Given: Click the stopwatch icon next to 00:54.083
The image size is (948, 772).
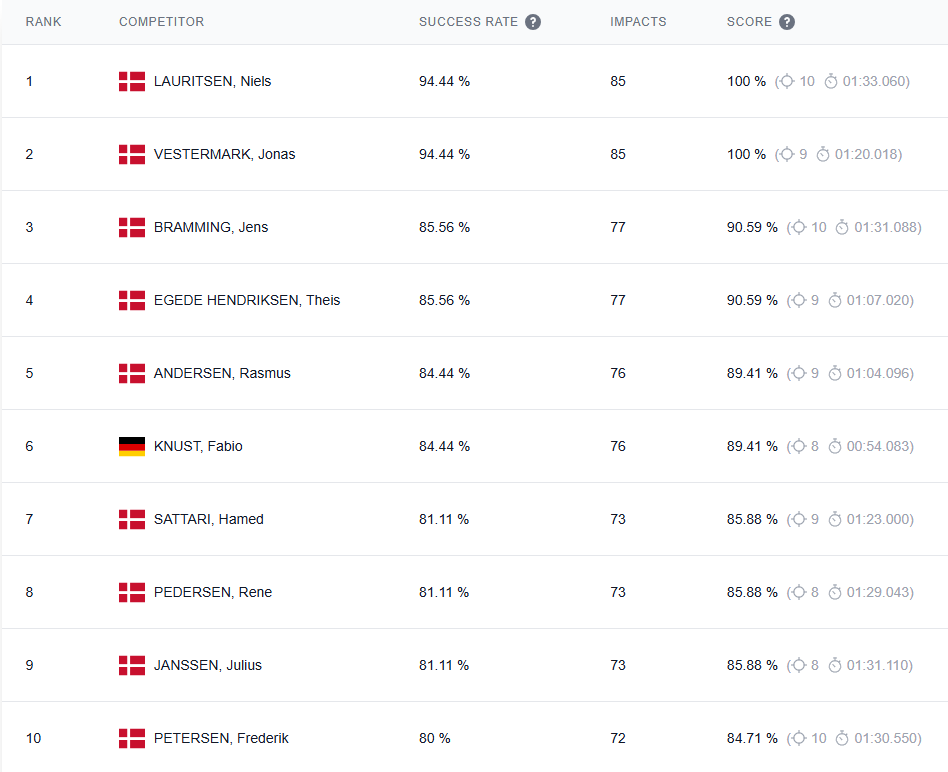Looking at the screenshot, I should pyautogui.click(x=835, y=447).
